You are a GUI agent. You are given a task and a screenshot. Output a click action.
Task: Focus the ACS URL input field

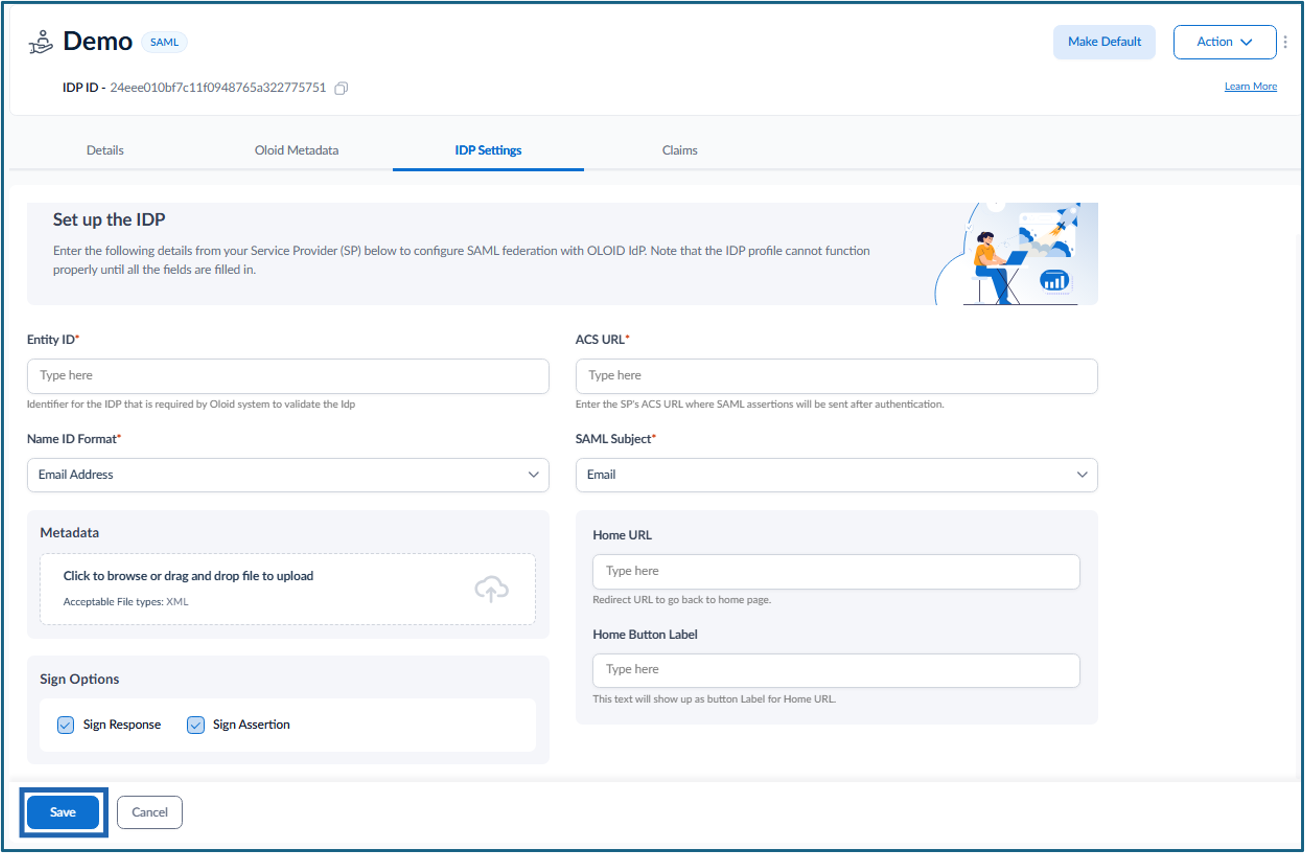coord(837,376)
